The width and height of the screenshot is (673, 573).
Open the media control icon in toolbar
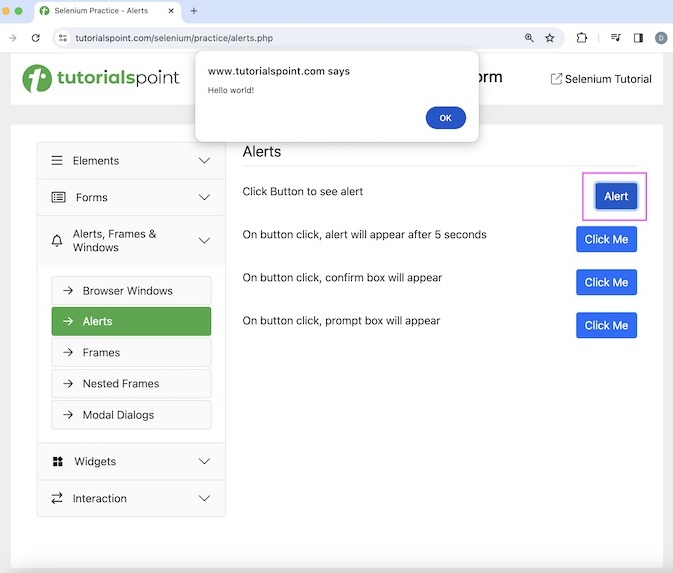click(615, 38)
